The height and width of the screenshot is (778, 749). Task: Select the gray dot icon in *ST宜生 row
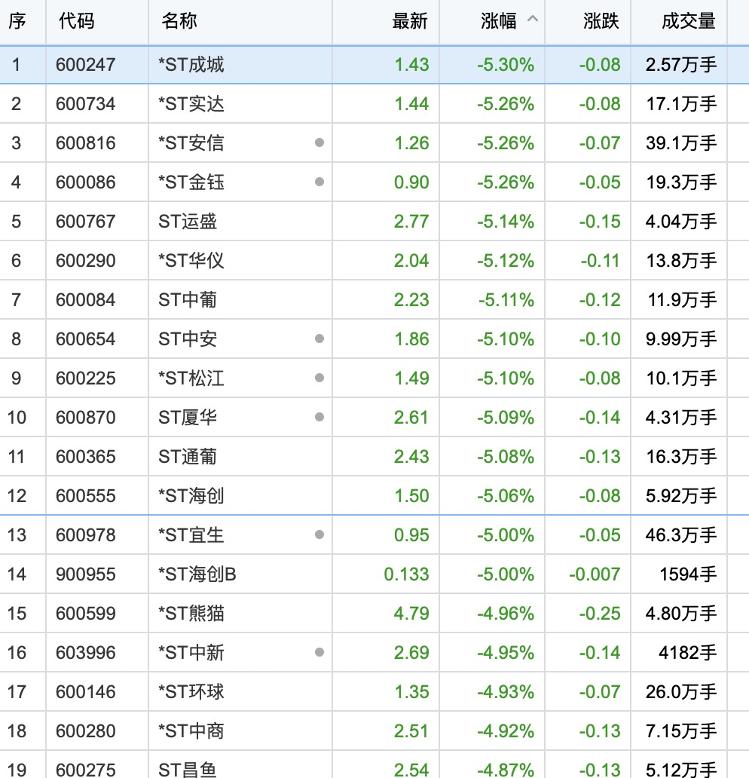pos(319,535)
